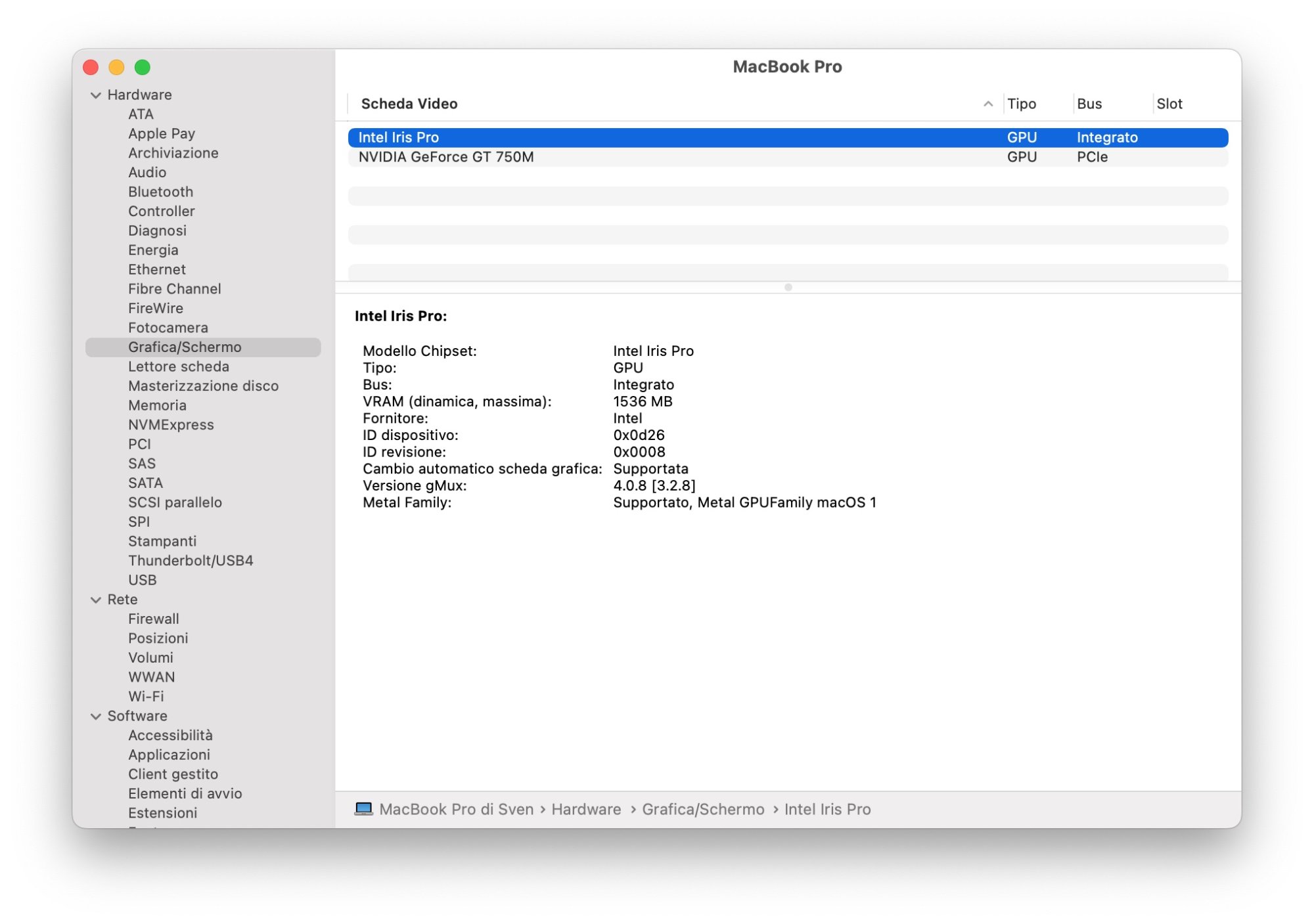Sort by the Tipo column header

1022,104
